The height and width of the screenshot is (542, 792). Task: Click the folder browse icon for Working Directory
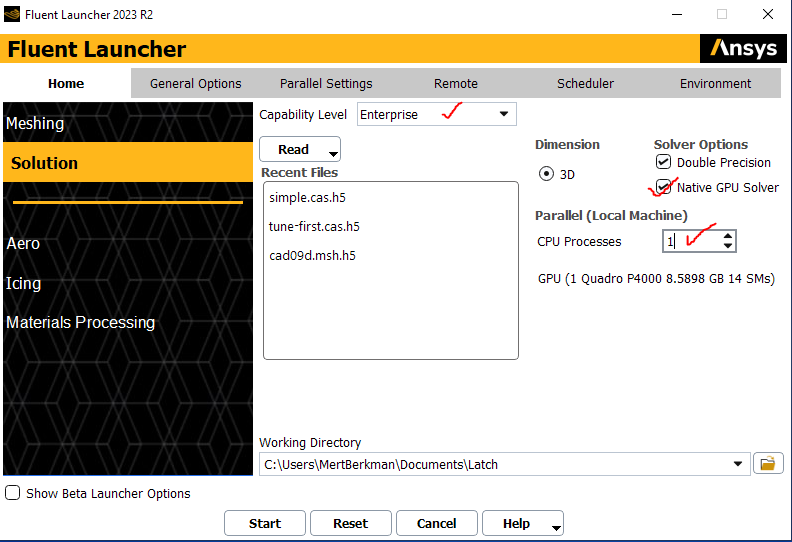pos(767,464)
